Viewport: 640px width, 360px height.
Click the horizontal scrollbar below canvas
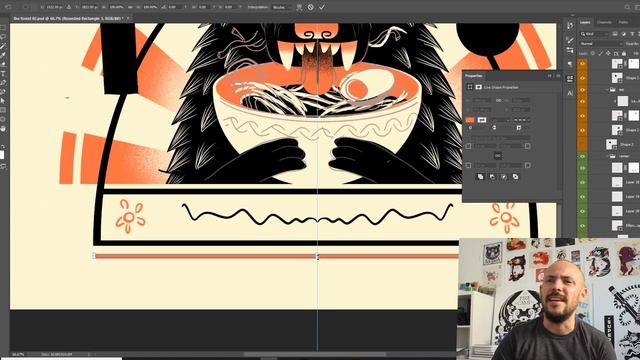click(x=314, y=354)
